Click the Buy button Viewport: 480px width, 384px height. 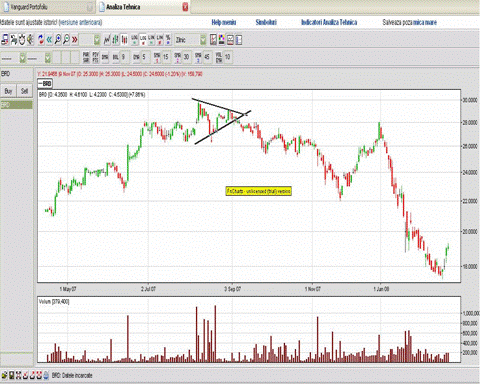pos(8,91)
